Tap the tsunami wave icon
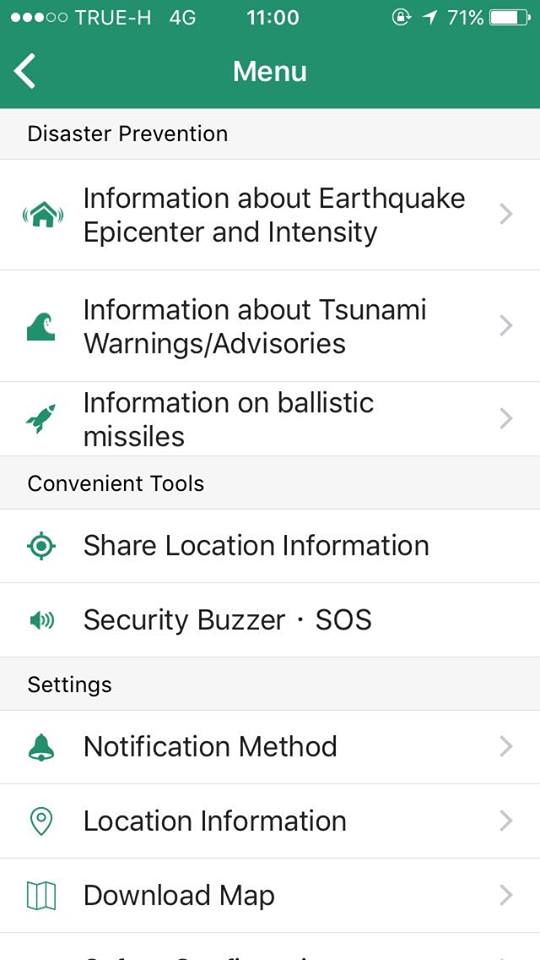Image resolution: width=540 pixels, height=960 pixels. (41, 326)
